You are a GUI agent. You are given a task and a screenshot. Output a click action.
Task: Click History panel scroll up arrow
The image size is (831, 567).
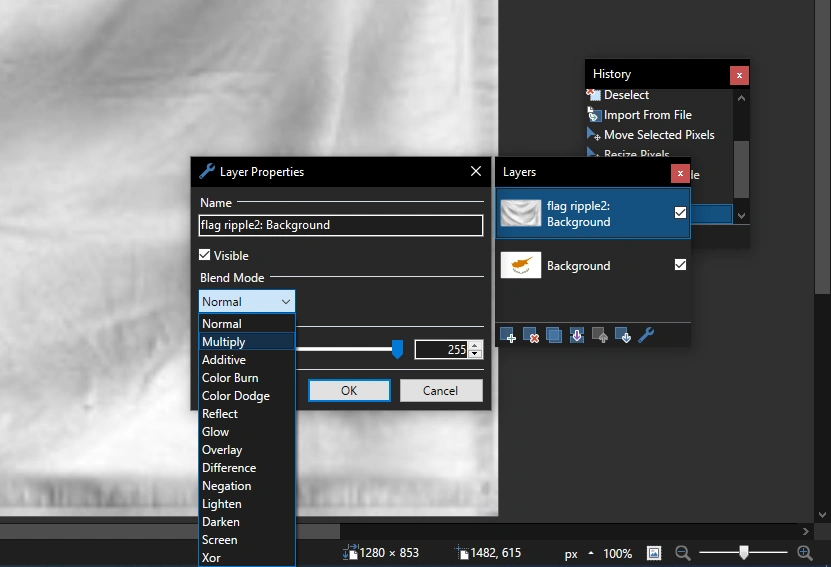pos(741,98)
